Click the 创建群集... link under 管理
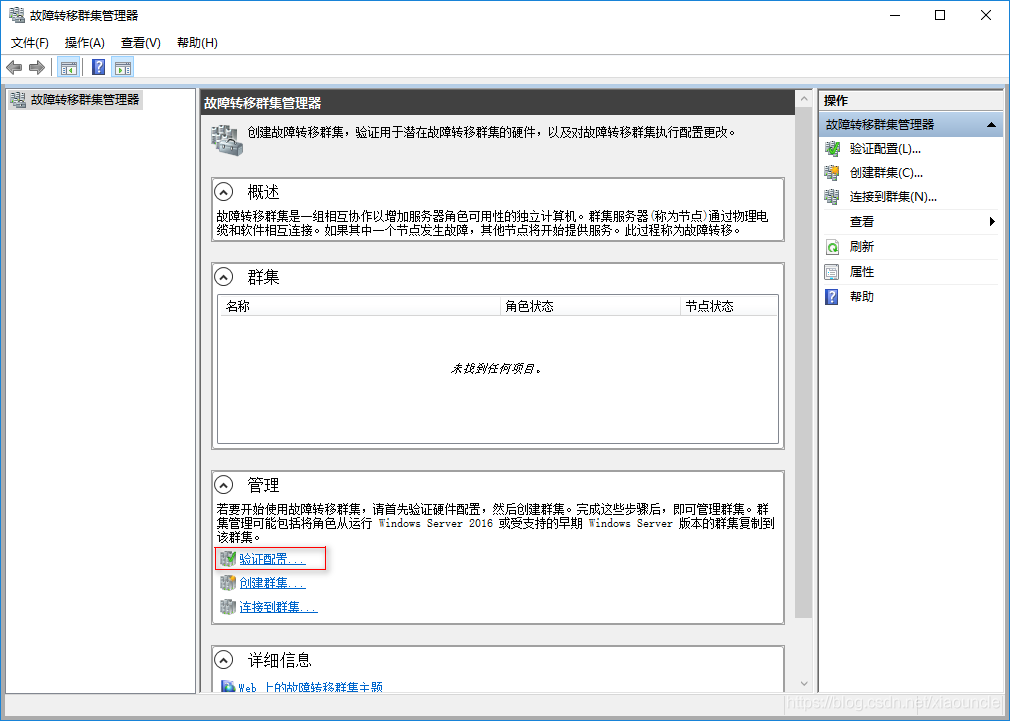The height and width of the screenshot is (721, 1010). click(x=272, y=583)
